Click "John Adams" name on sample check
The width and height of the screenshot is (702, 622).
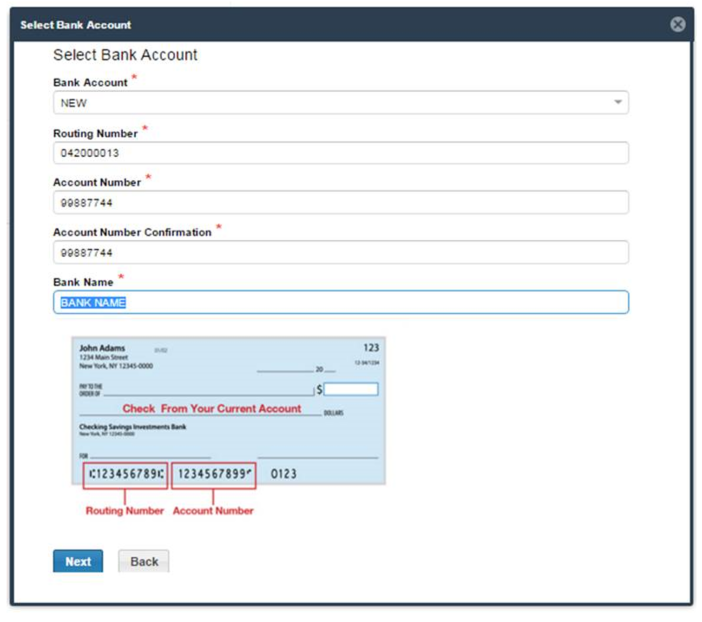point(102,349)
